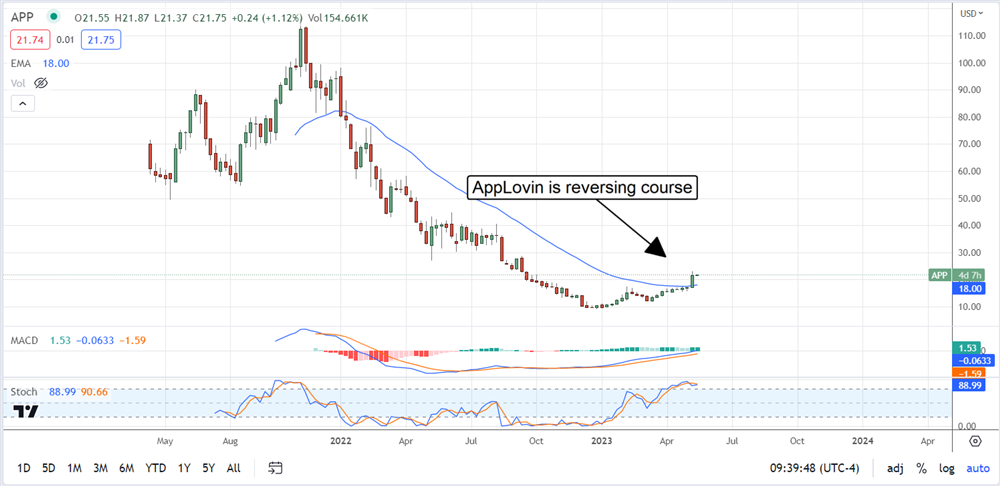Click the -1.59 MACD signal axis label
Screen dimensions: 1000x486
click(969, 373)
